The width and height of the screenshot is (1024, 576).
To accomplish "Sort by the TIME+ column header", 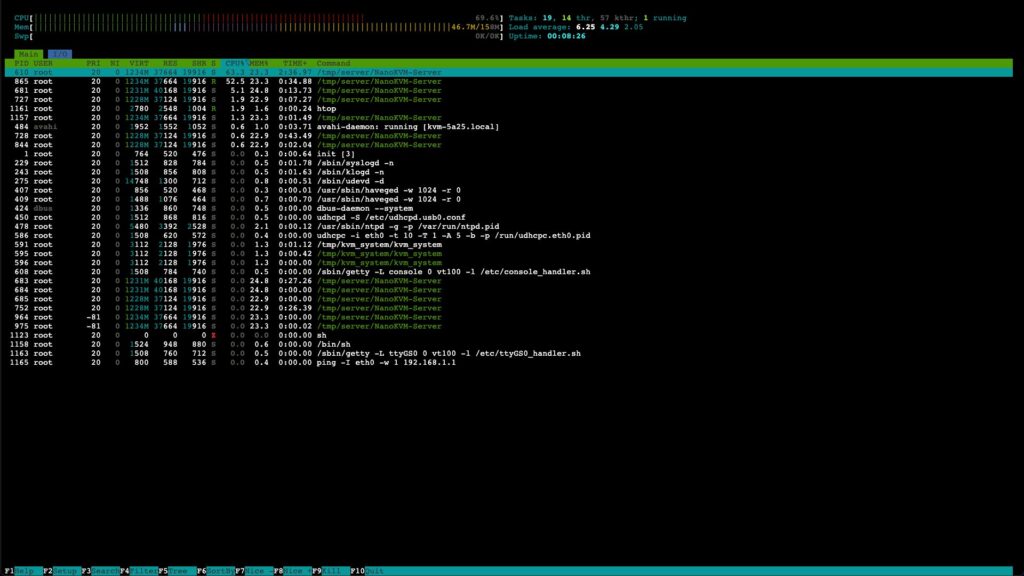I will pyautogui.click(x=295, y=63).
